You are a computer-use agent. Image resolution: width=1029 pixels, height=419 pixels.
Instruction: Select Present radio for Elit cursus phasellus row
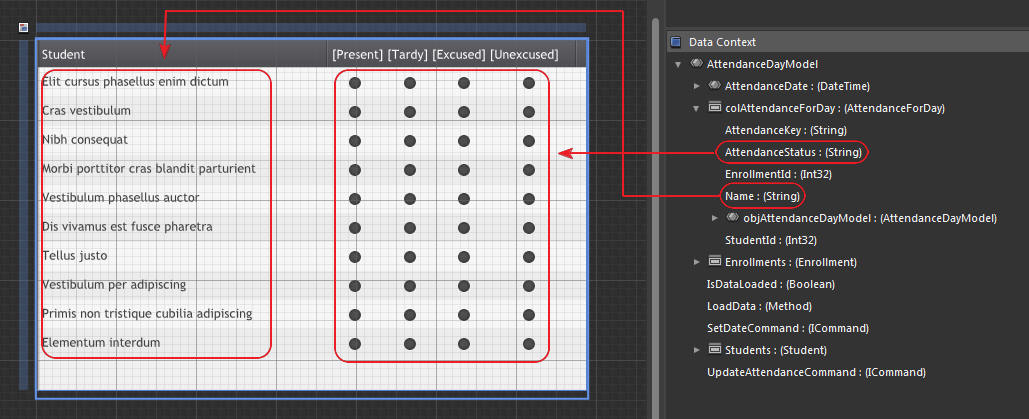(x=355, y=83)
